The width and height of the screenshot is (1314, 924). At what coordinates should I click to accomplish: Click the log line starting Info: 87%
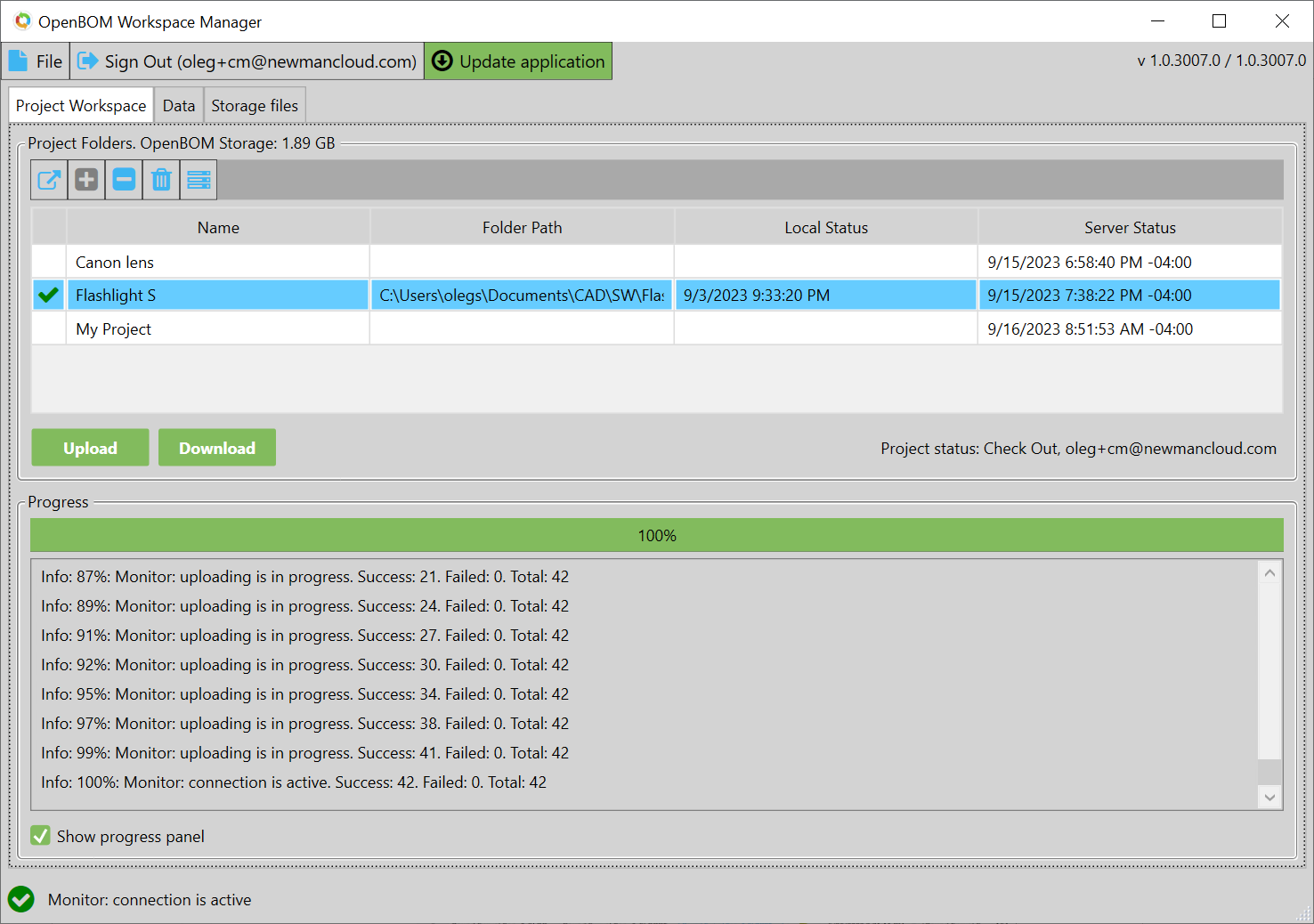coord(304,577)
